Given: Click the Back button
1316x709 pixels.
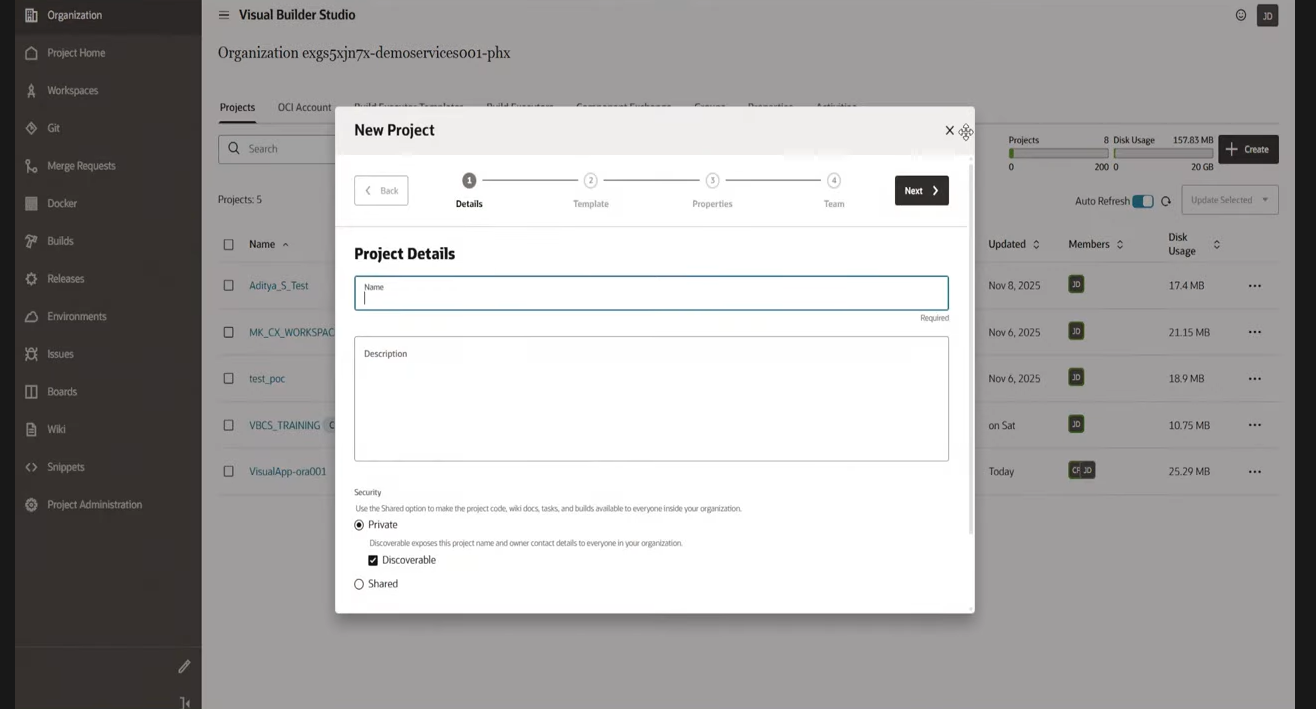Looking at the screenshot, I should pyautogui.click(x=381, y=191).
